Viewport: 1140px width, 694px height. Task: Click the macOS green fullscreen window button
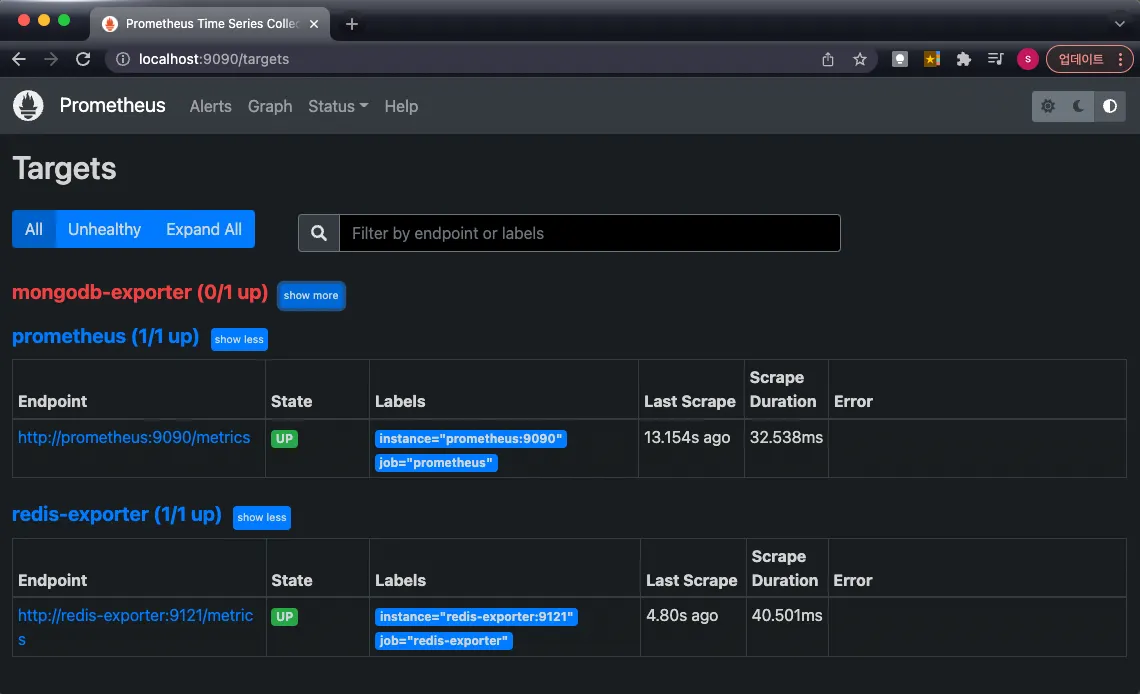[x=64, y=20]
